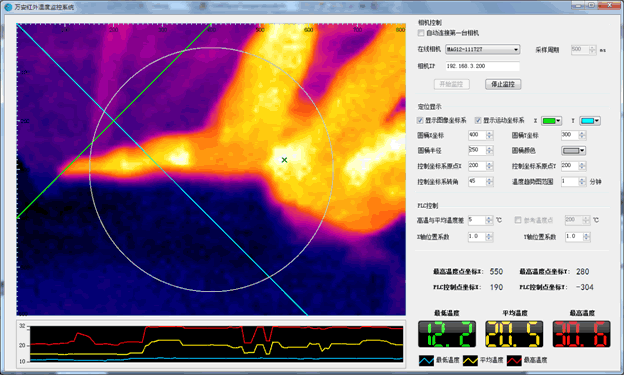Click the red maximum temperature legend icon
624x375 pixels.
(x=514, y=360)
